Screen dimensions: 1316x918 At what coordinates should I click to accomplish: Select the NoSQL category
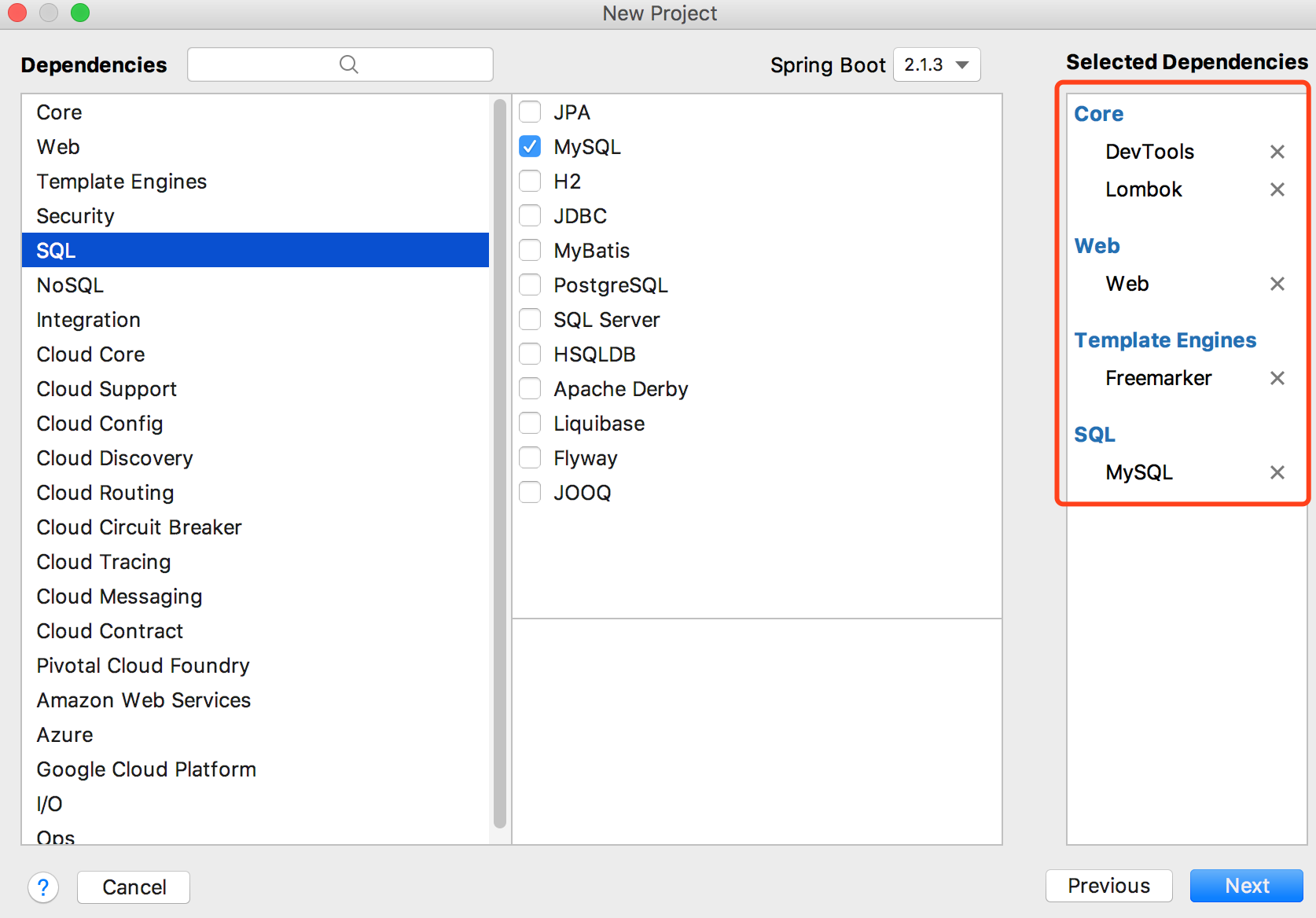pyautogui.click(x=70, y=285)
